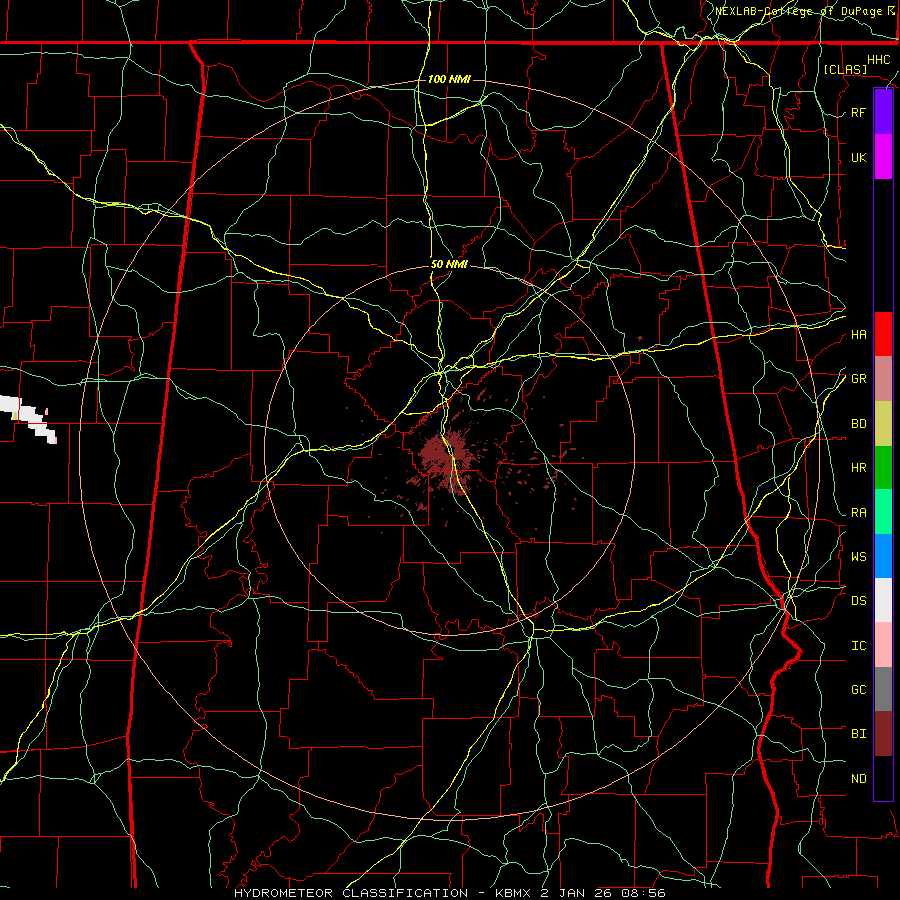Image resolution: width=900 pixels, height=900 pixels.
Task: Pick the HR green legend swatch
Action: coord(883,468)
